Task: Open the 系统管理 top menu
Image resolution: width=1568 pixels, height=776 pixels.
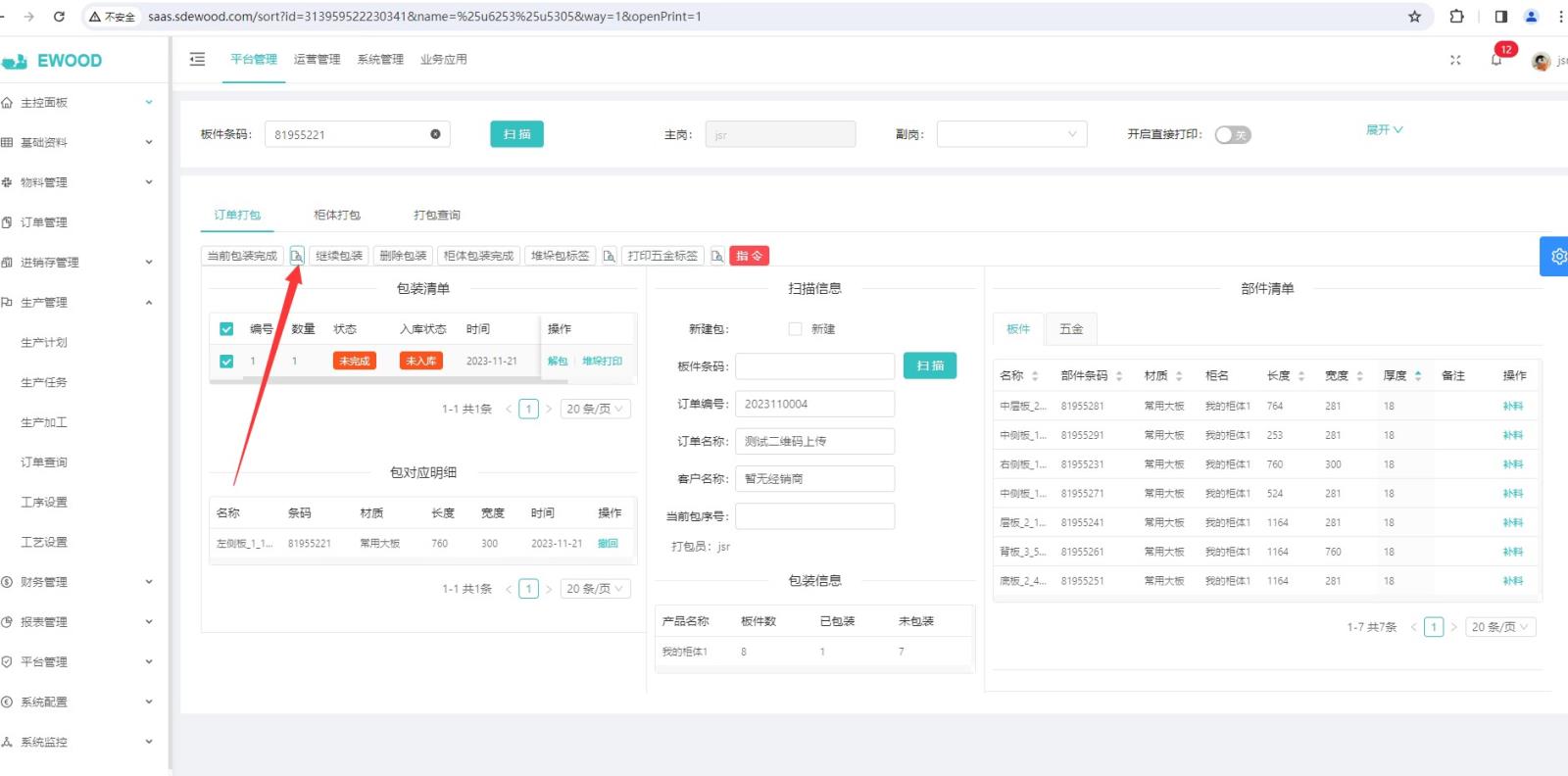Action: (380, 59)
